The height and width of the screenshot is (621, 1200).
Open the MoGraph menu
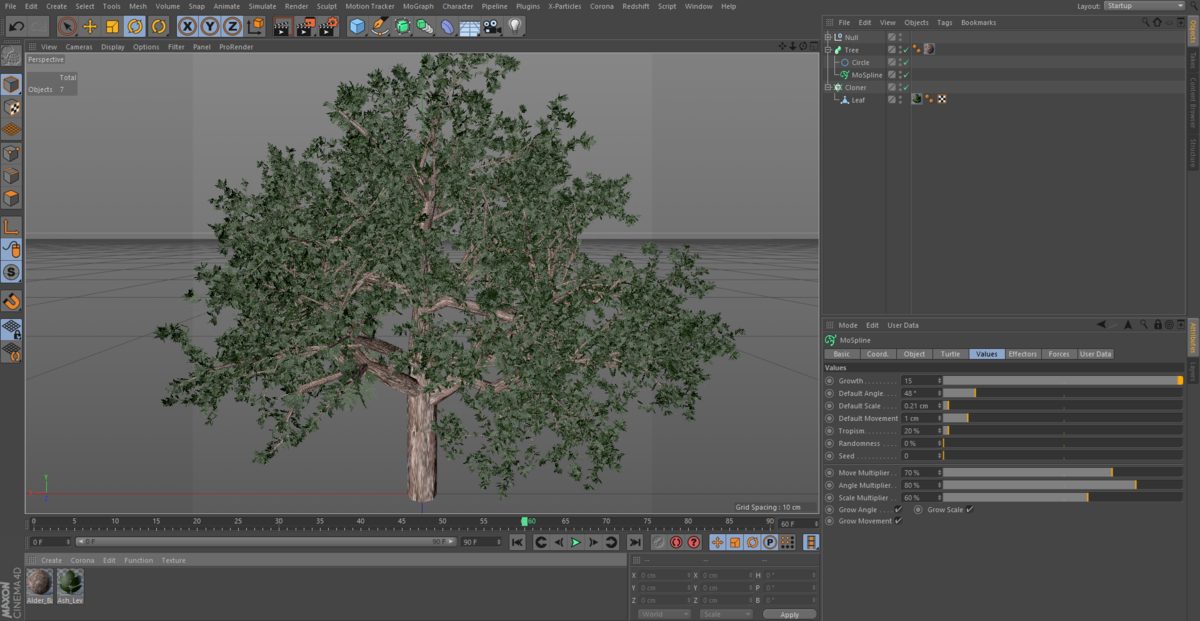[x=418, y=6]
